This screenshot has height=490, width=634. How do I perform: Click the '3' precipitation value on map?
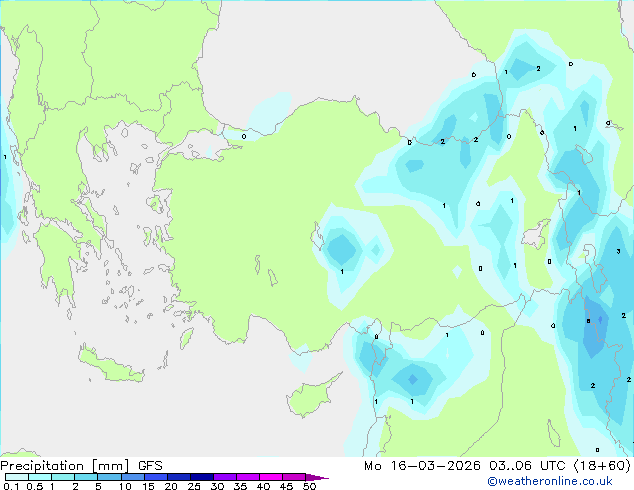pyautogui.click(x=618, y=251)
